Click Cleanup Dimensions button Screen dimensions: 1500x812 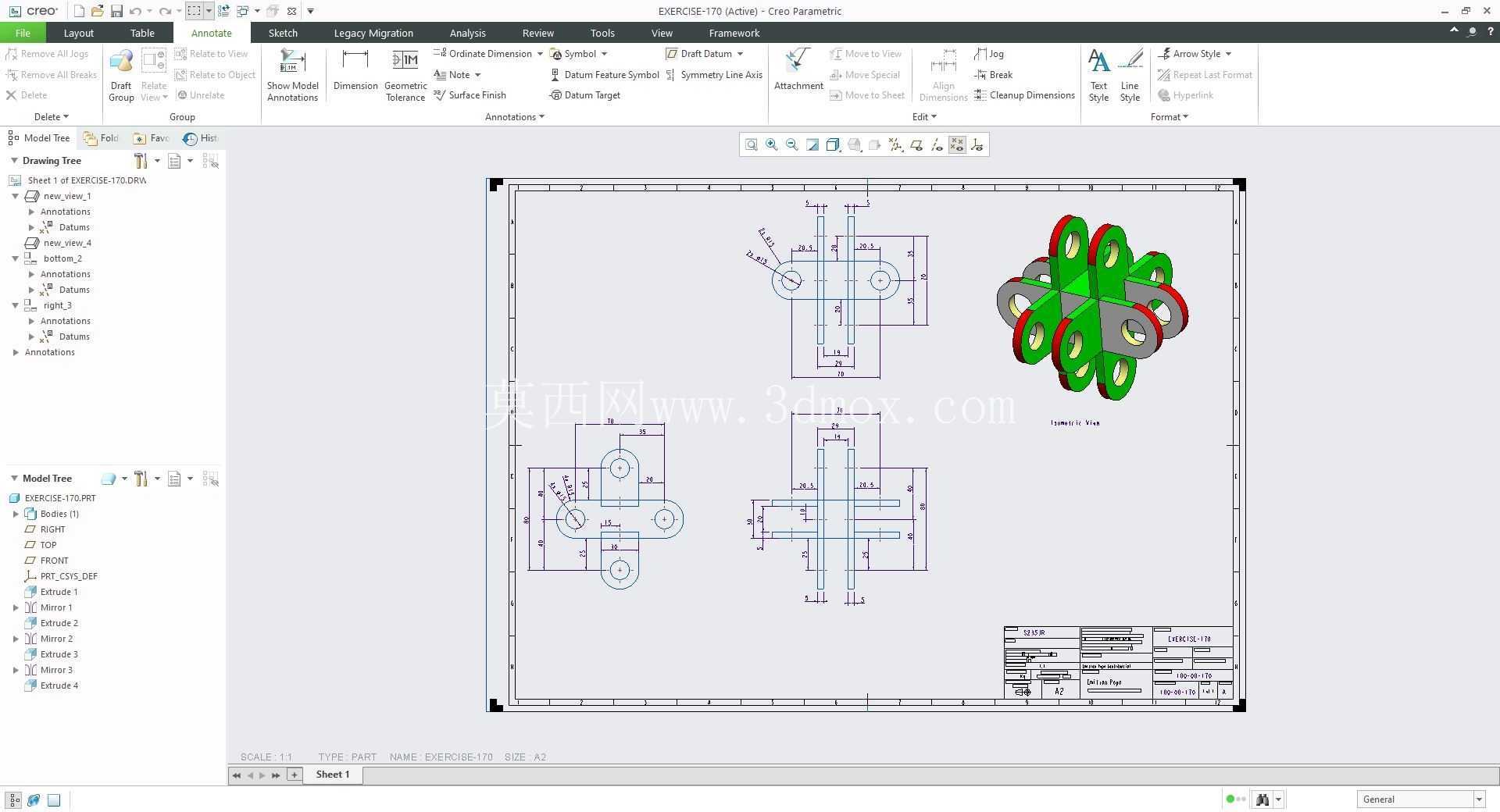click(1024, 95)
